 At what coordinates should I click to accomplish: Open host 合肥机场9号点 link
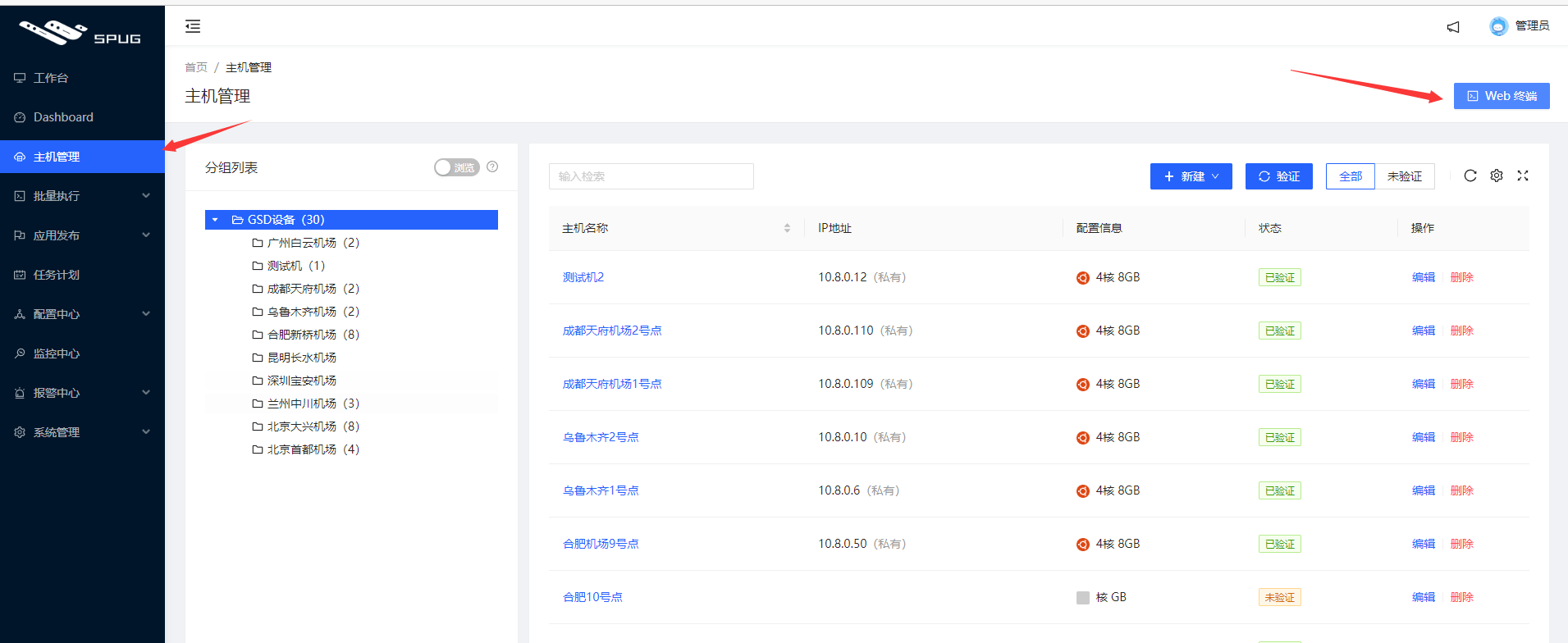click(601, 544)
